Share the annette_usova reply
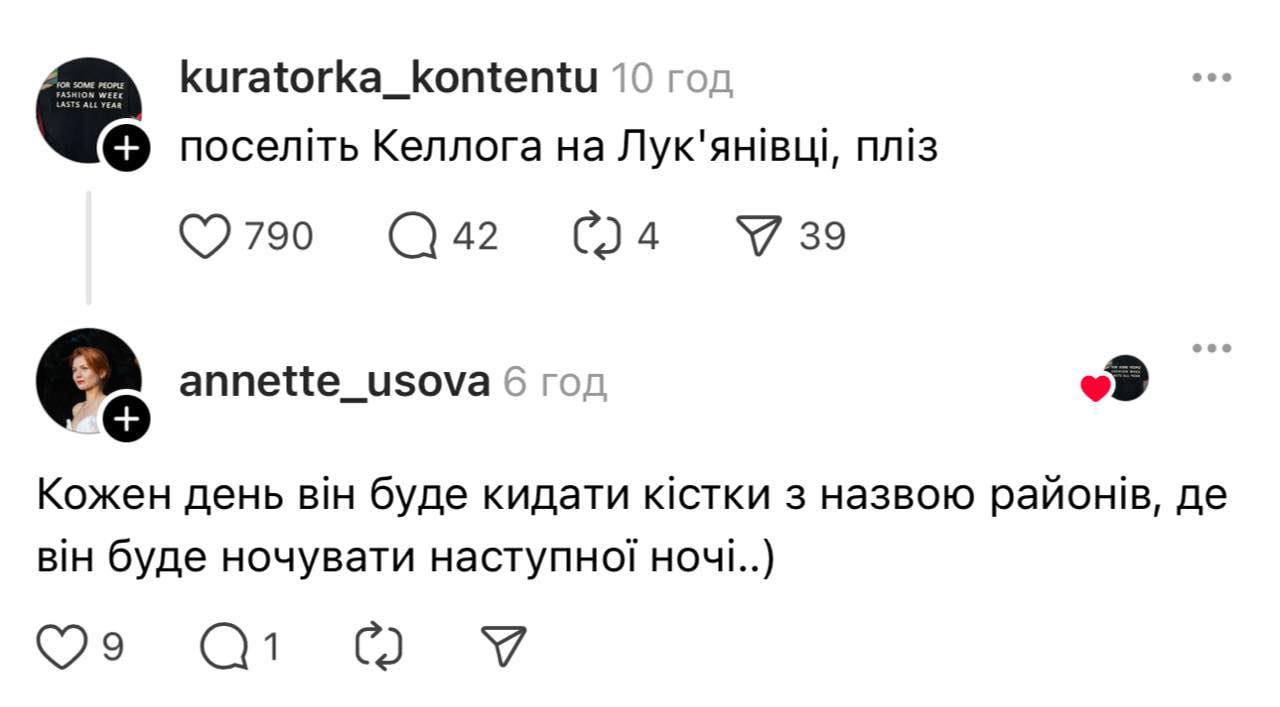Viewport: 1280px width, 707px height. click(x=504, y=647)
